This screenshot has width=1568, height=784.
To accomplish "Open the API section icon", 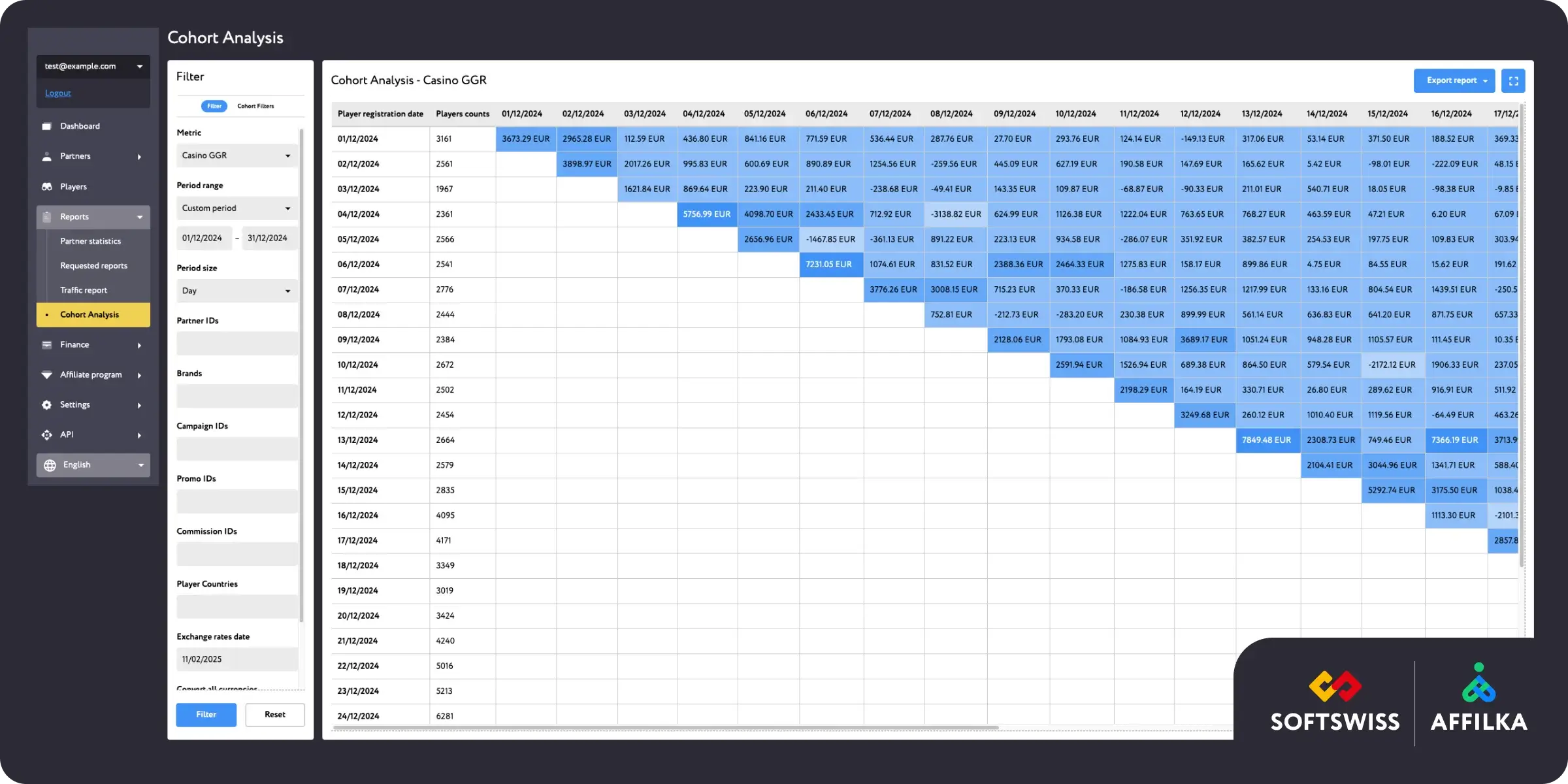I will pos(47,434).
